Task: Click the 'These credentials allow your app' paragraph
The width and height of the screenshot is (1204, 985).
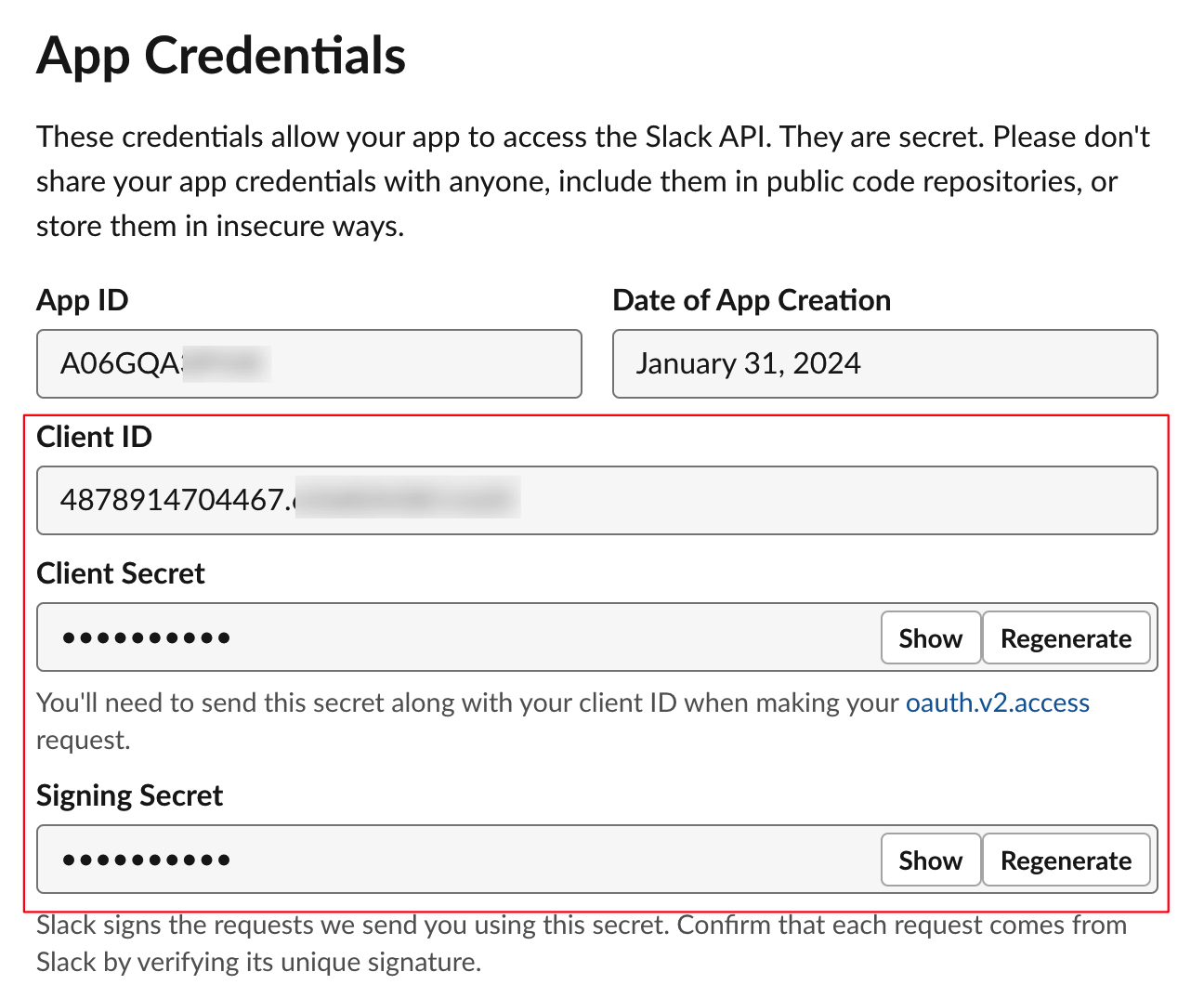Action: (594, 181)
